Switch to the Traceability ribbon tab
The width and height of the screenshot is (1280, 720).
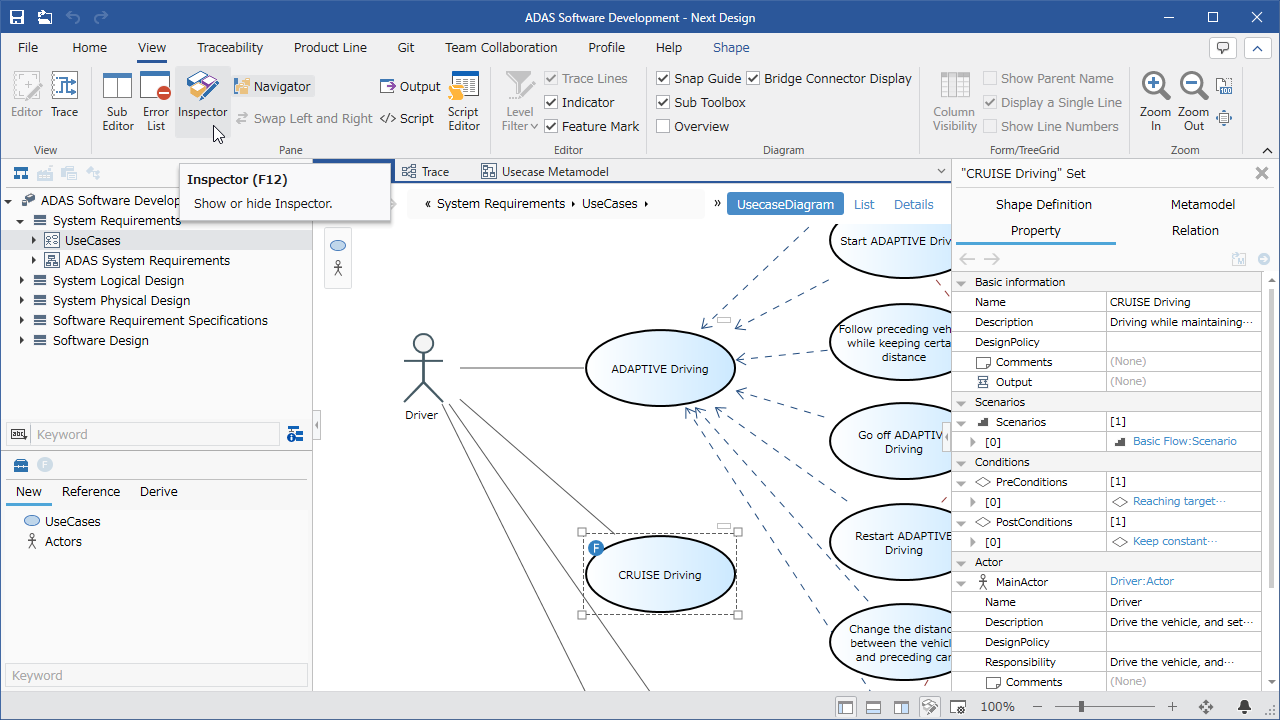pos(230,47)
